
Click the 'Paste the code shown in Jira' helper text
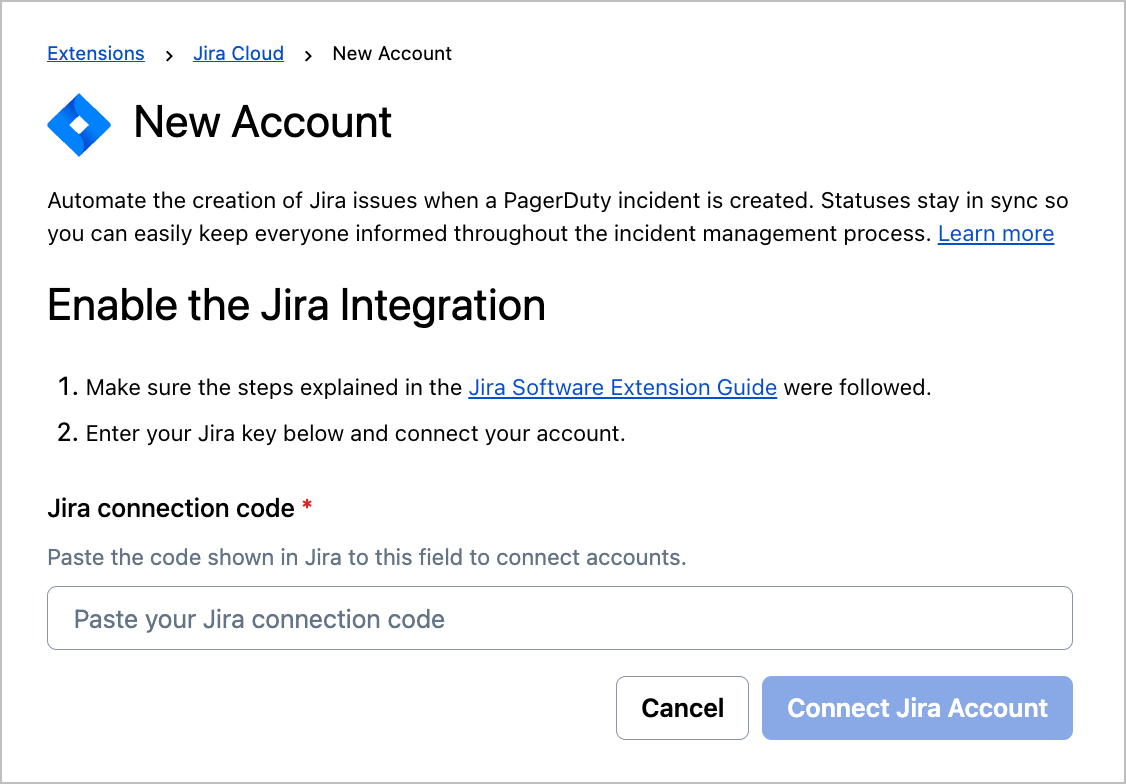coord(367,557)
